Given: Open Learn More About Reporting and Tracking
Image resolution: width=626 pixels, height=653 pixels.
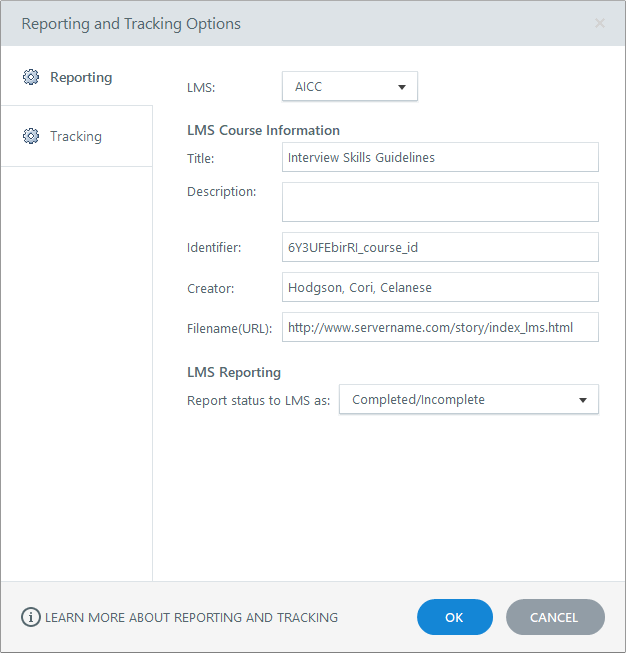Looking at the screenshot, I should click(191, 617).
